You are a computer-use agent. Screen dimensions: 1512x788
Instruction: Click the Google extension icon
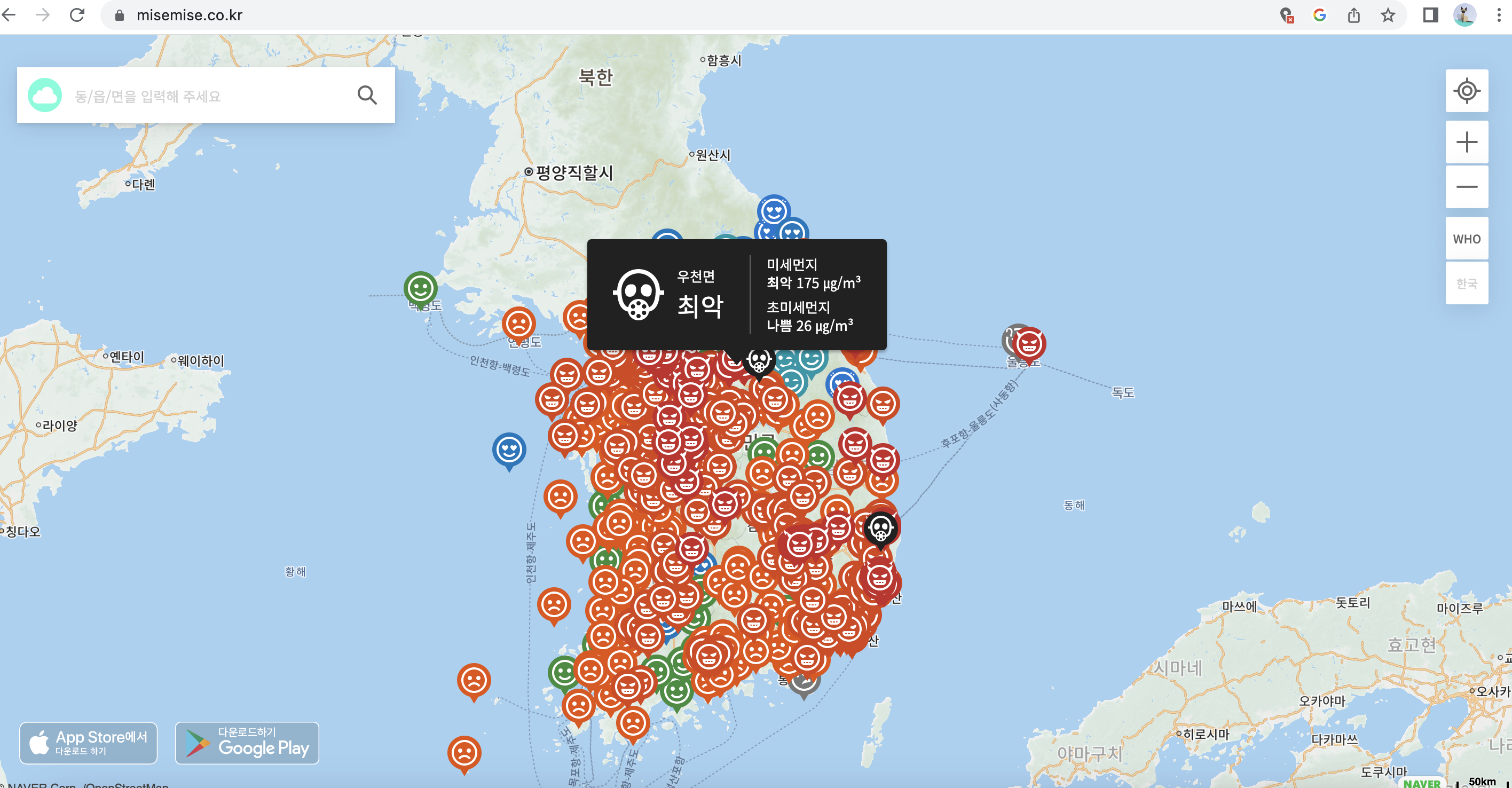1319,14
